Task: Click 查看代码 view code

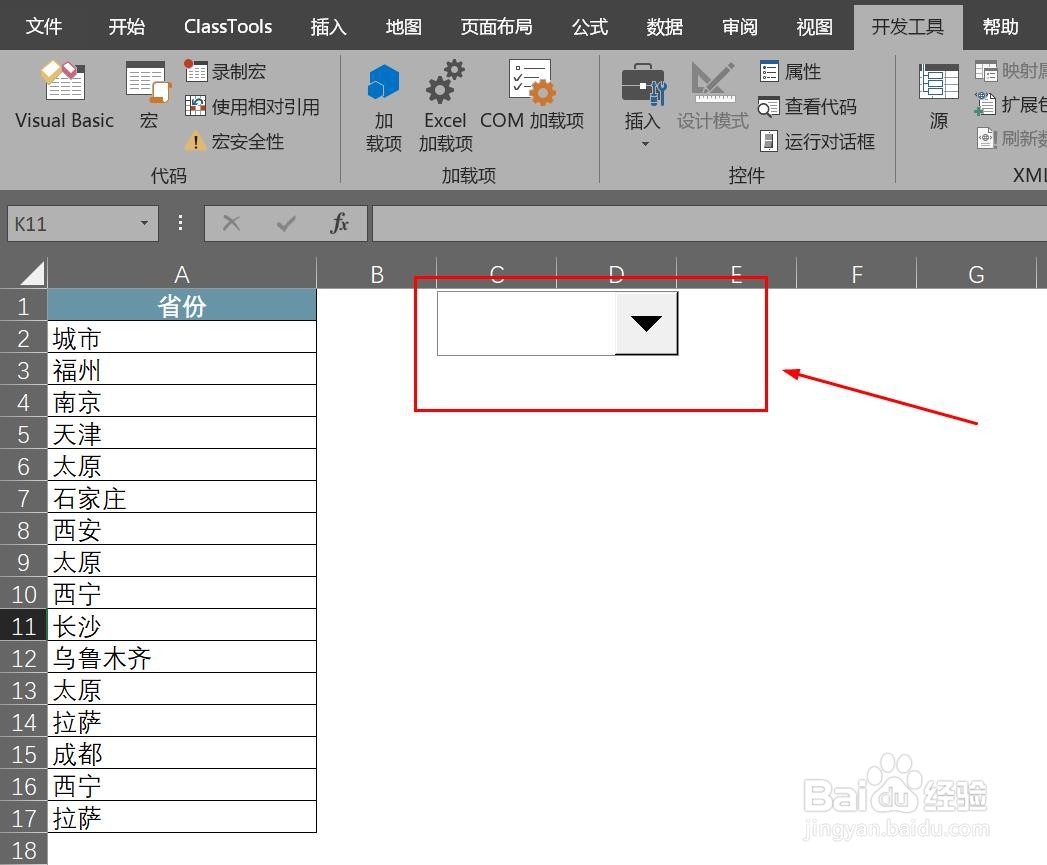Action: (x=807, y=106)
